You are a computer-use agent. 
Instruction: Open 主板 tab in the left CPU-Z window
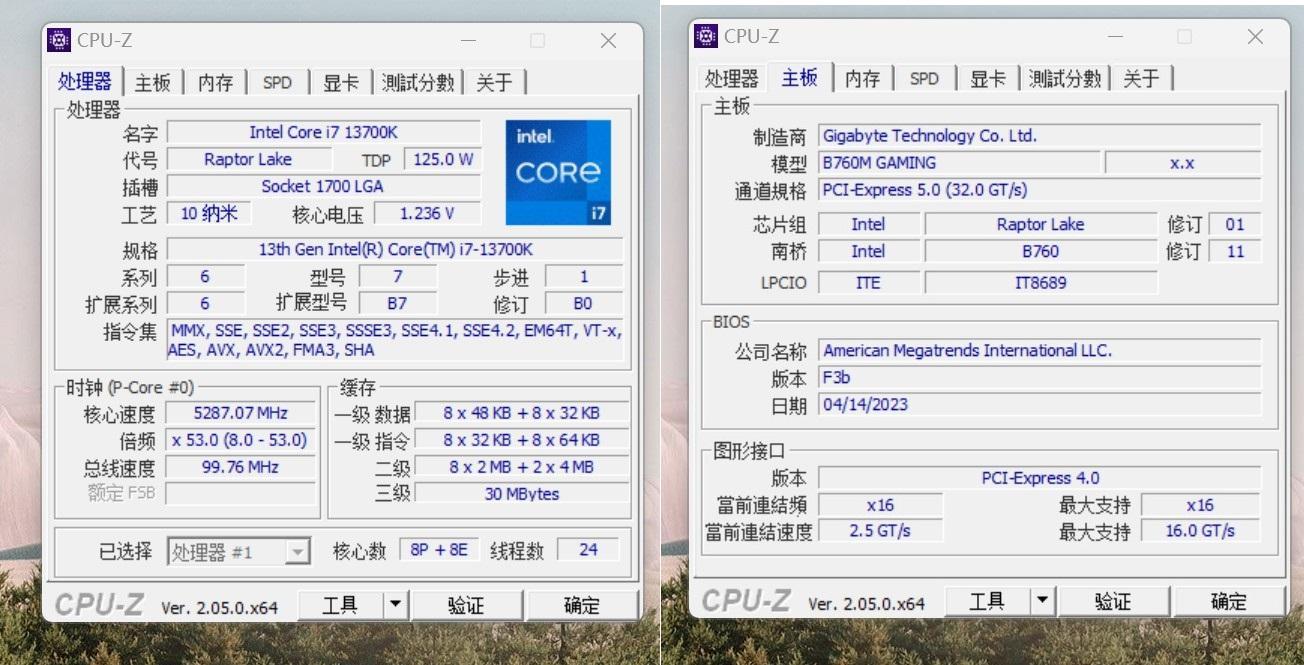[x=152, y=82]
